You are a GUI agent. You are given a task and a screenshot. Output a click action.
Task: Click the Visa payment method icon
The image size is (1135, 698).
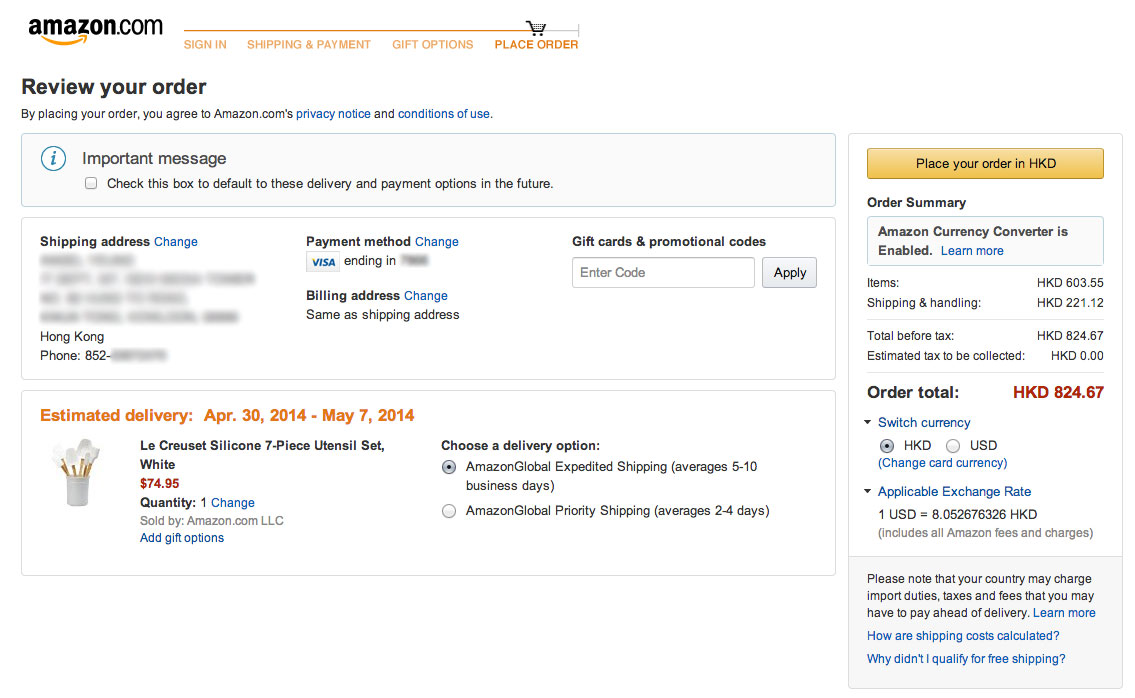322,261
